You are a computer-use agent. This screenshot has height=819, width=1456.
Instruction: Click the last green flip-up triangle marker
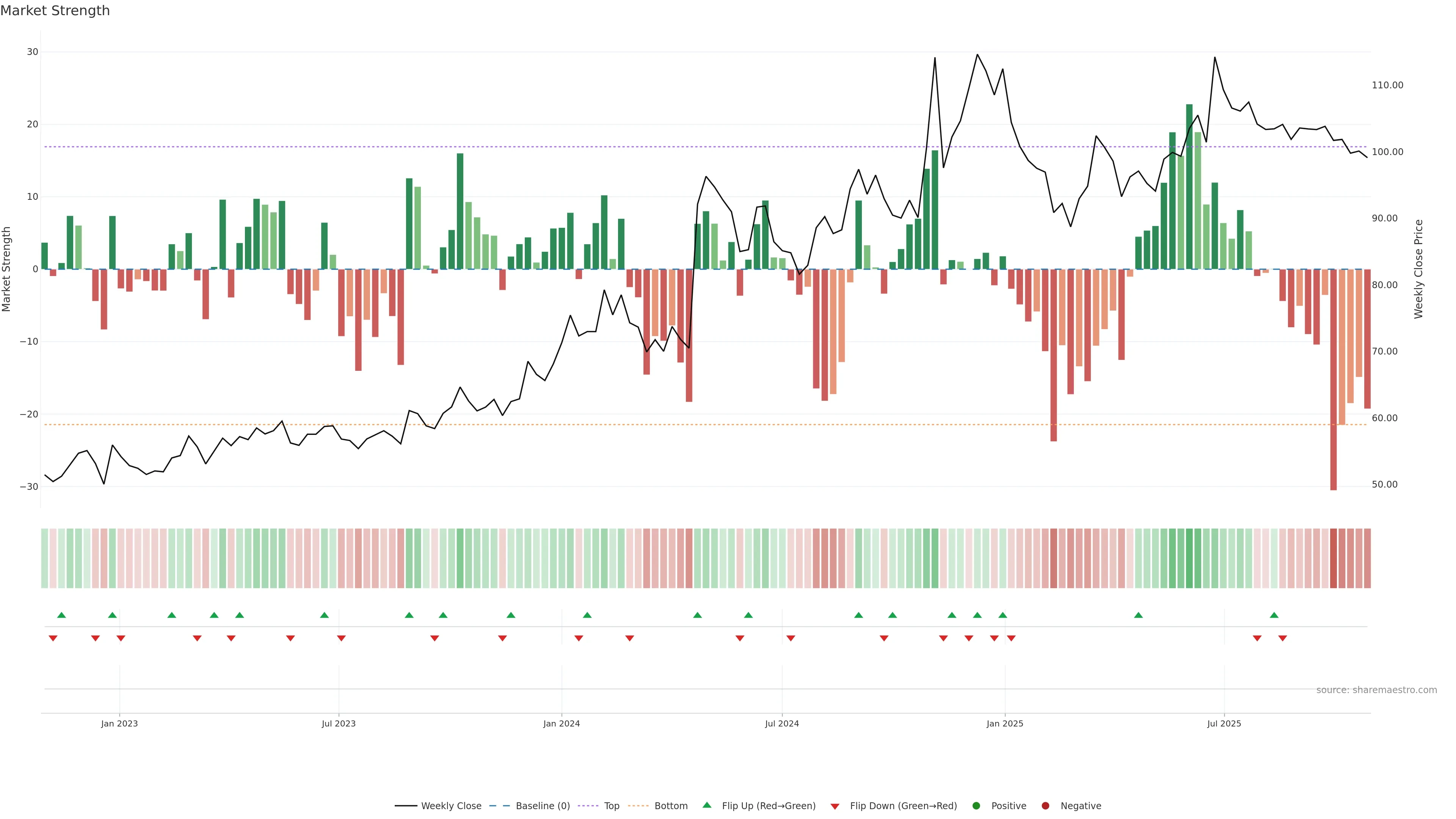1274,615
